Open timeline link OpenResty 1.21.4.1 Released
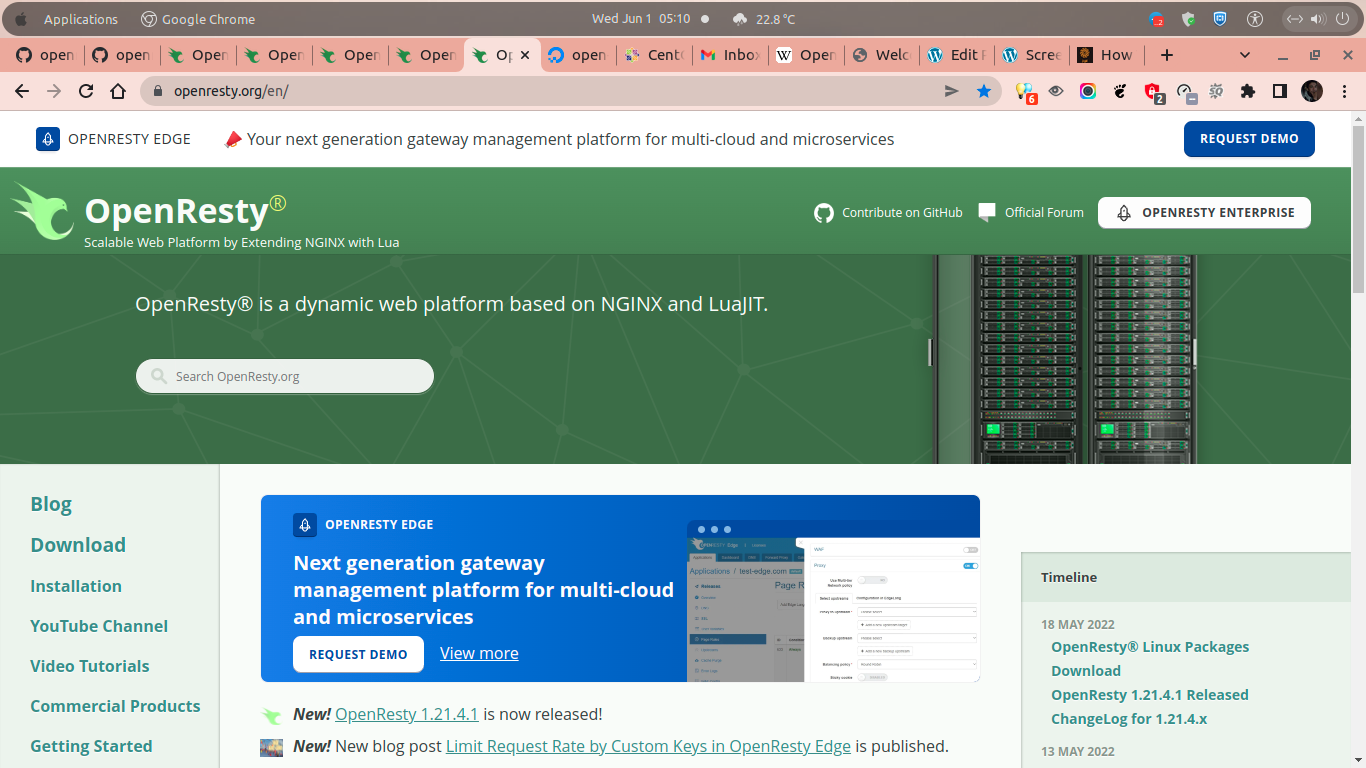Image resolution: width=1366 pixels, height=768 pixels. pyautogui.click(x=1150, y=695)
